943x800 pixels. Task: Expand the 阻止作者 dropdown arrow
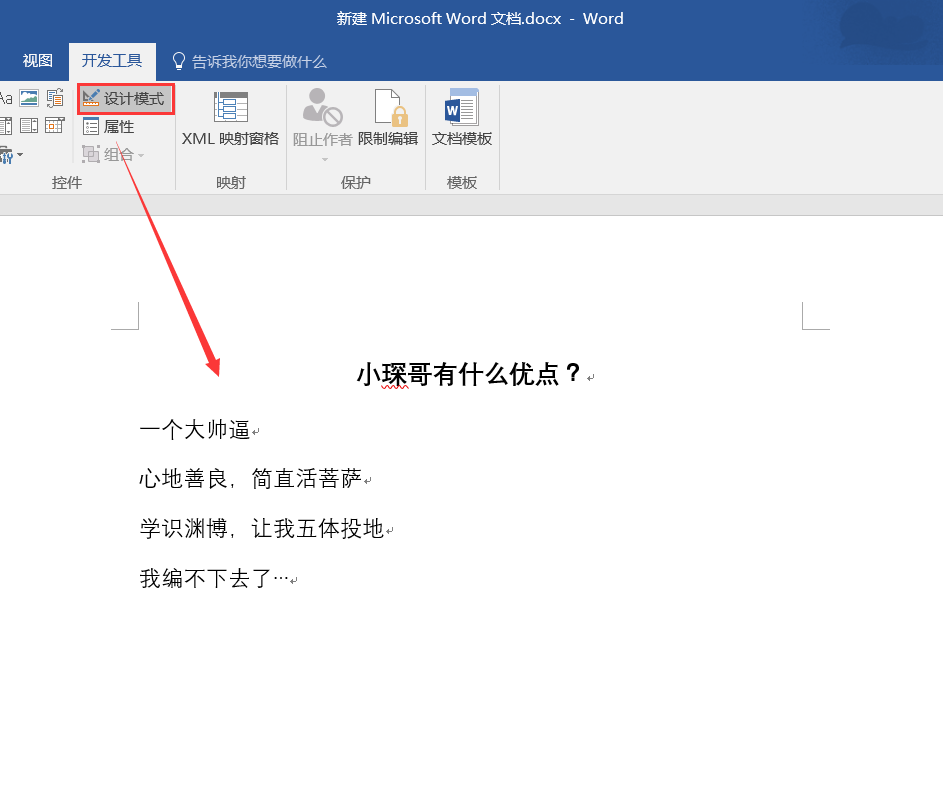tap(325, 159)
